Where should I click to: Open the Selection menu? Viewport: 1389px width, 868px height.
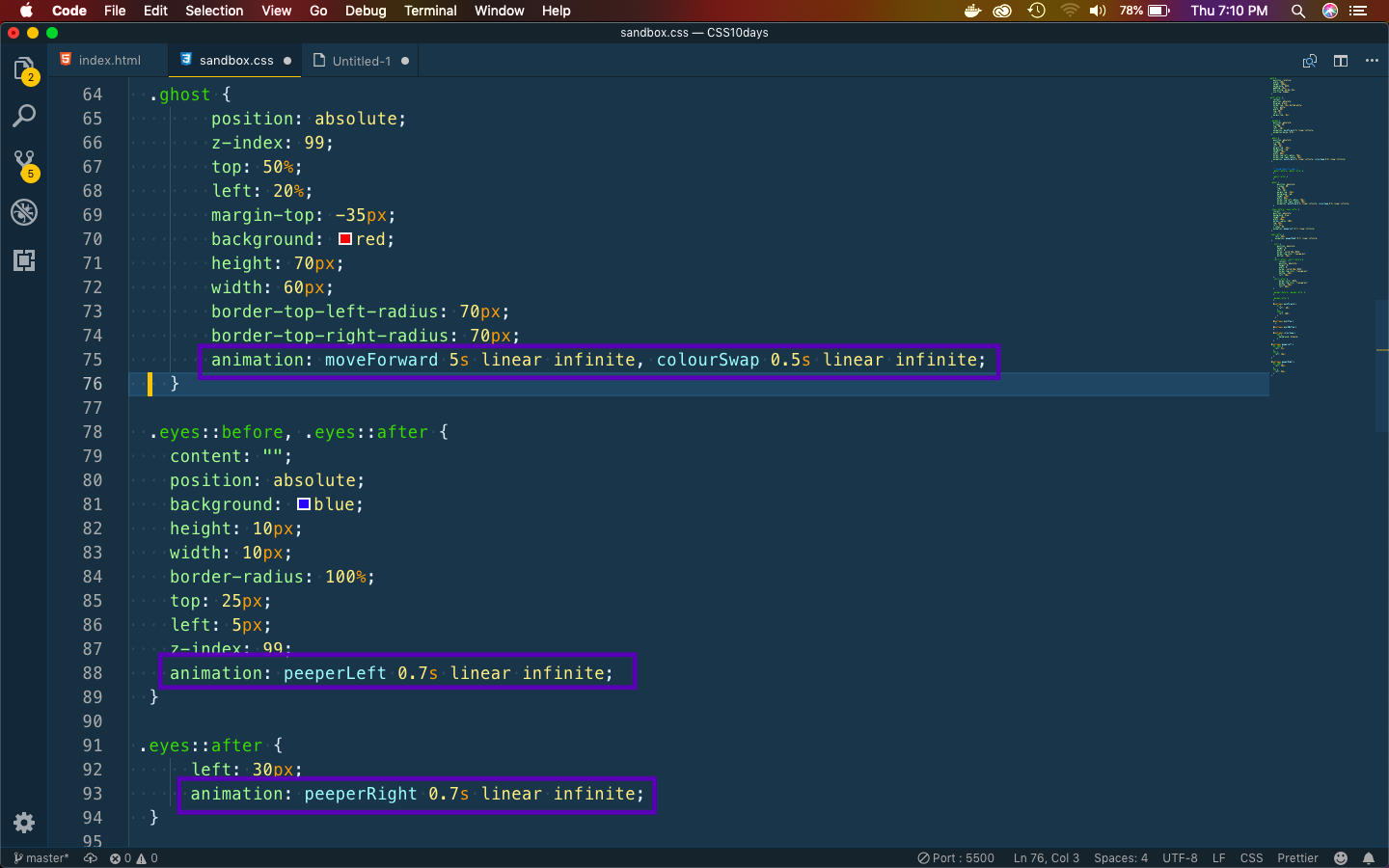[x=214, y=11]
